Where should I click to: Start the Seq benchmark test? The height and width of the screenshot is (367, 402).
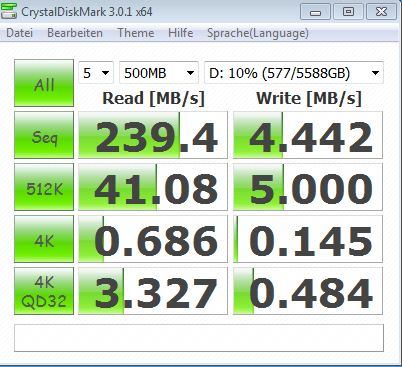(x=44, y=135)
